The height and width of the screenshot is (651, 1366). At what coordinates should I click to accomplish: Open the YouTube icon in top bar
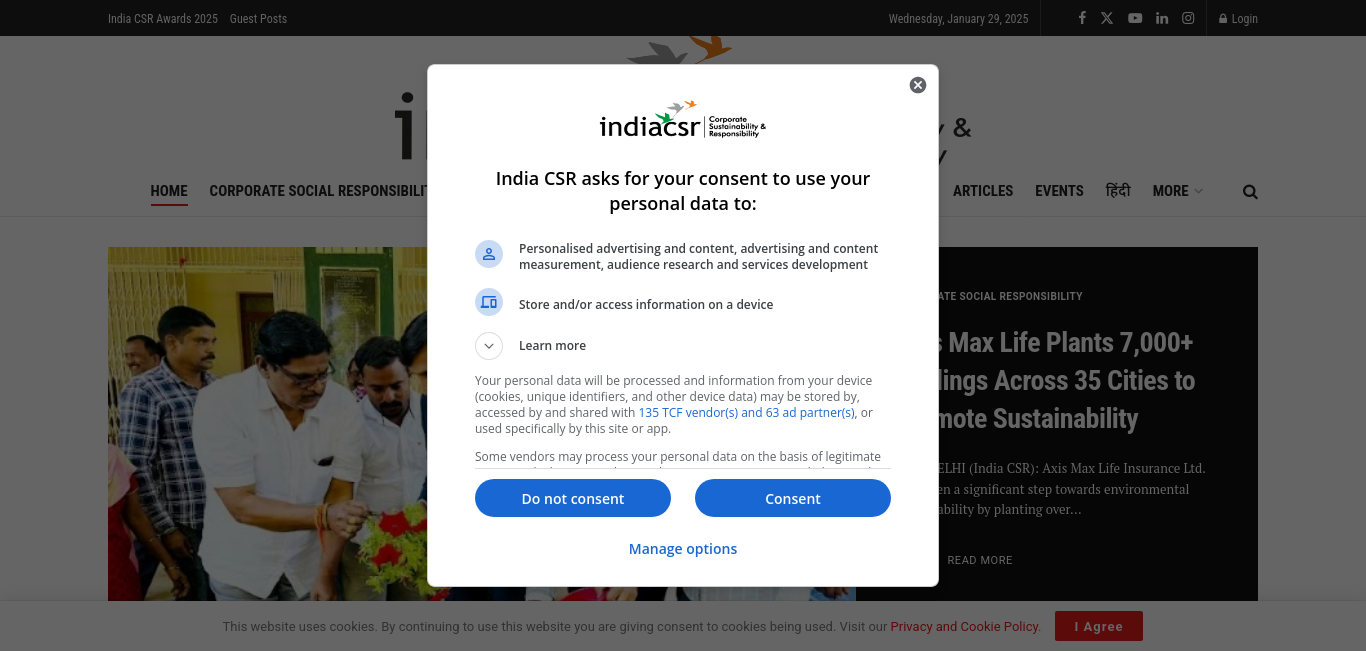pyautogui.click(x=1135, y=18)
